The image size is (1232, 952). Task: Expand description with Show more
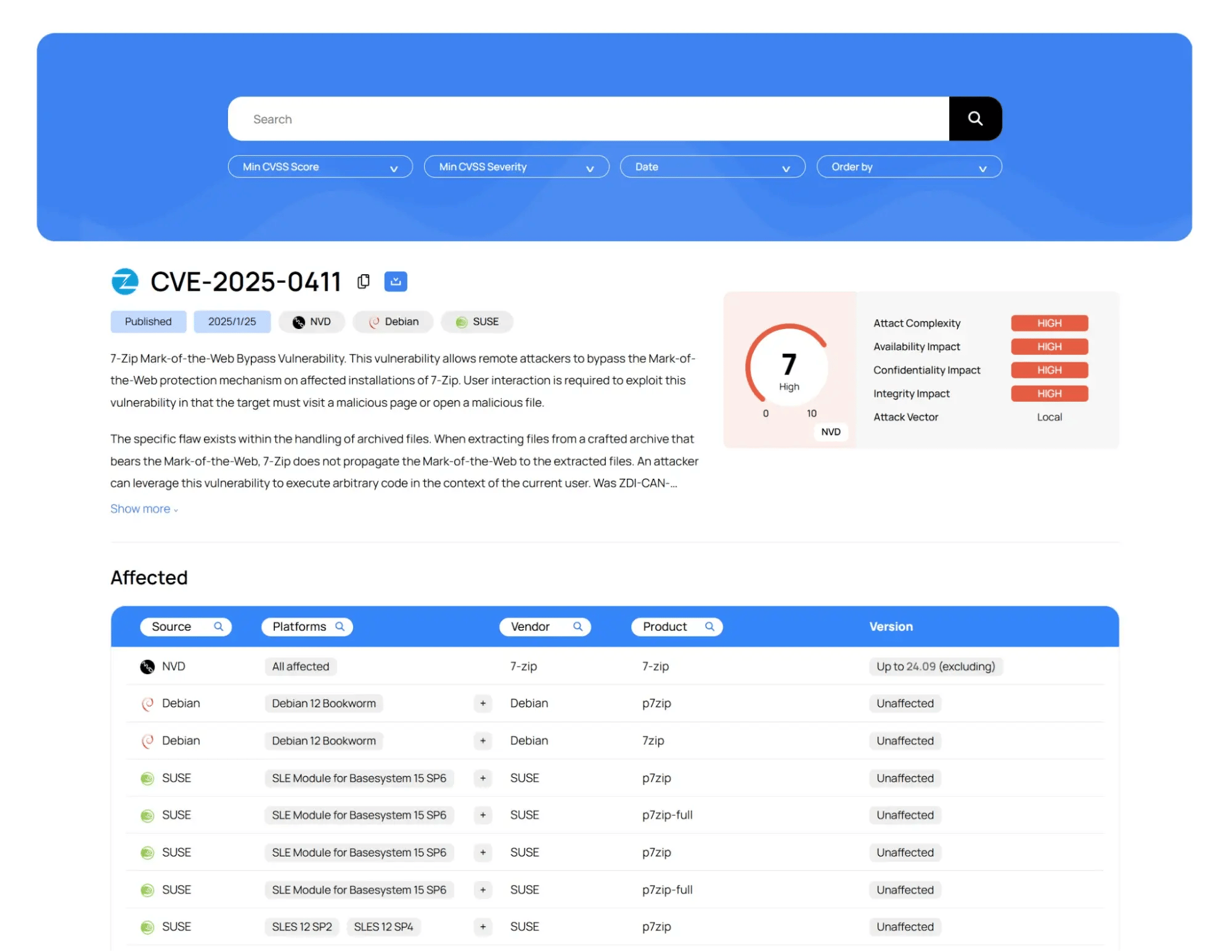(144, 509)
